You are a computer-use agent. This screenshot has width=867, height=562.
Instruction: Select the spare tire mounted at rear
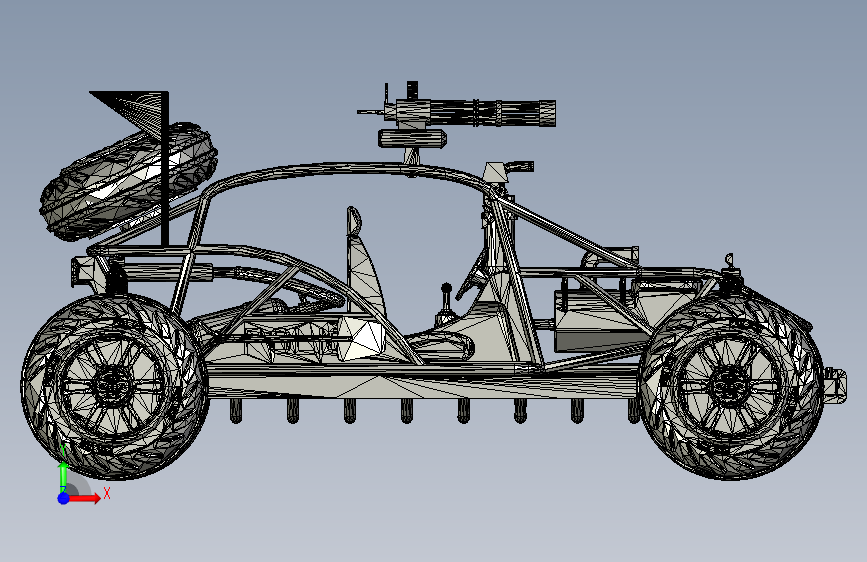[x=128, y=181]
